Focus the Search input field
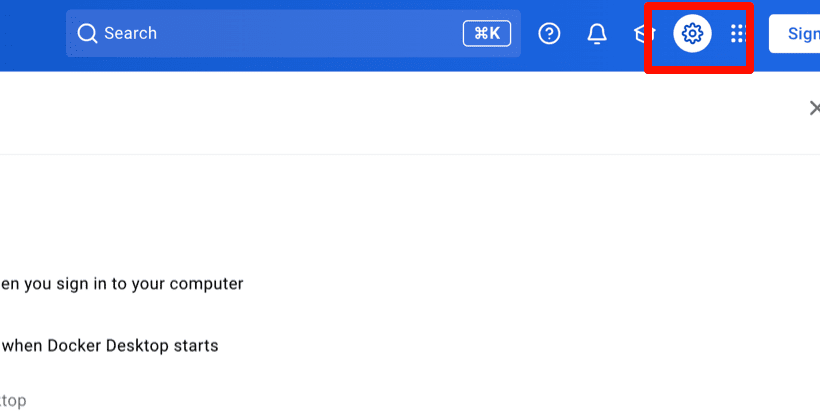Viewport: 820px width, 412px height. coord(293,33)
